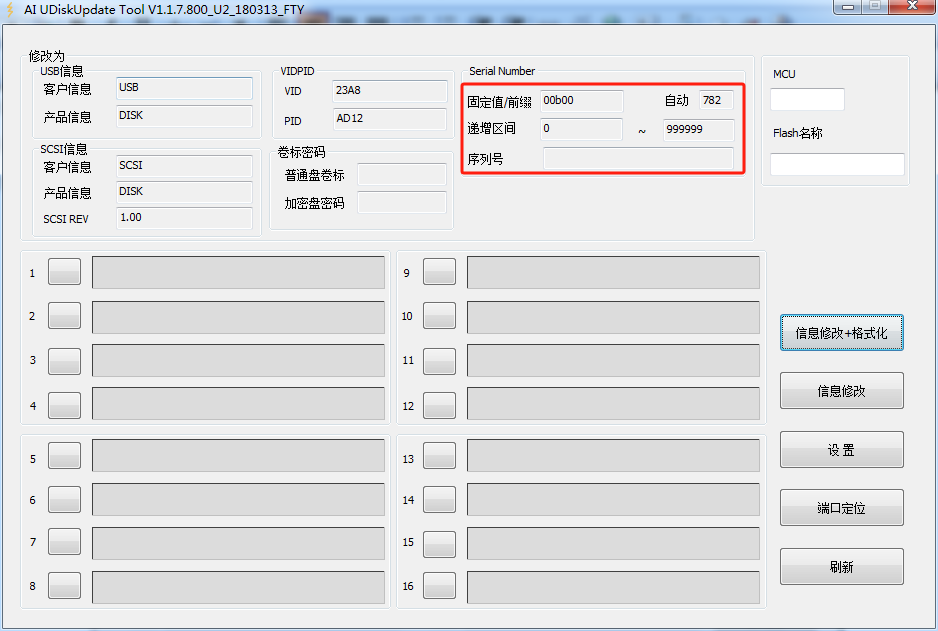Click the 端口定位 port locate button

[x=841, y=507]
